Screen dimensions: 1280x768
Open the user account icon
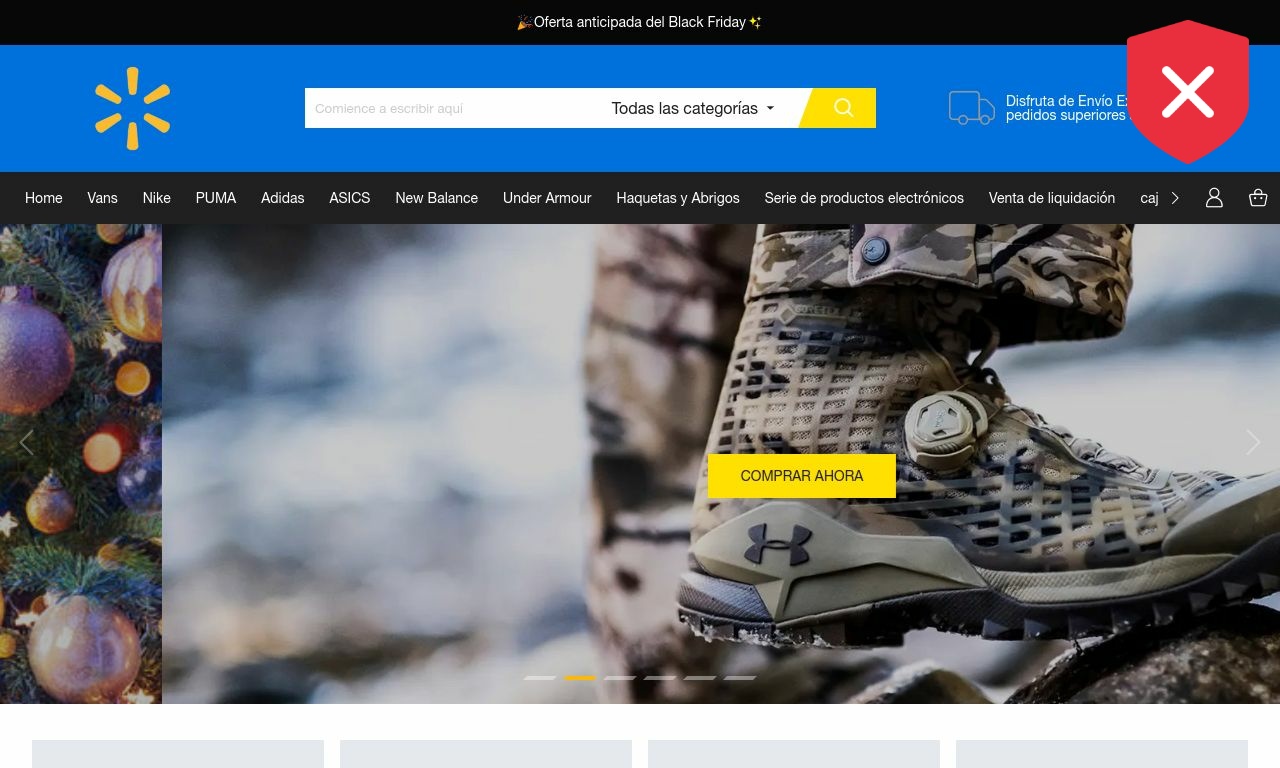pos(1214,198)
